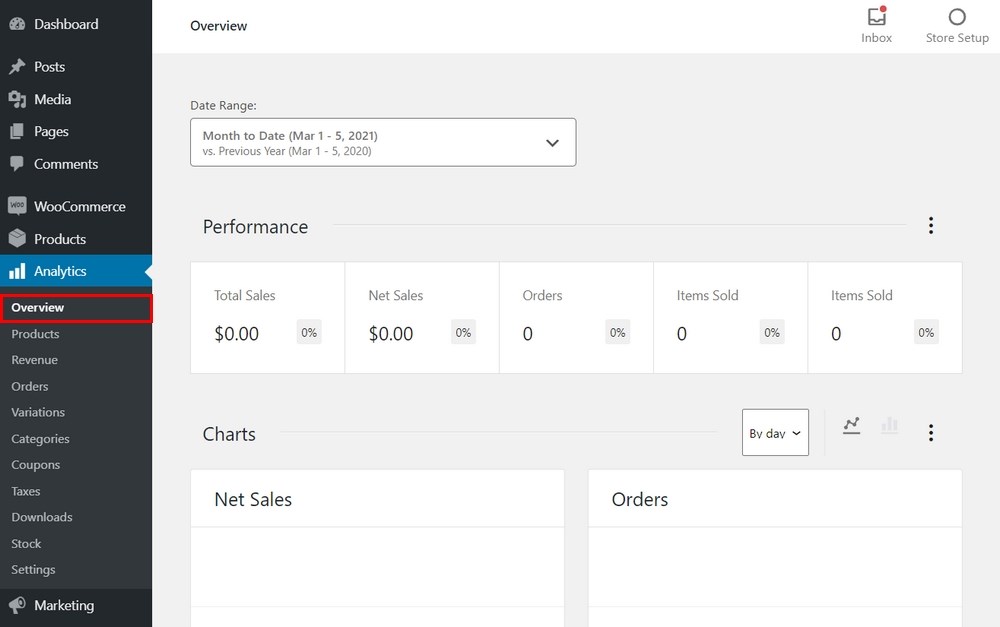Click the Posts pushpin icon
This screenshot has height=627, width=1000.
click(17, 66)
